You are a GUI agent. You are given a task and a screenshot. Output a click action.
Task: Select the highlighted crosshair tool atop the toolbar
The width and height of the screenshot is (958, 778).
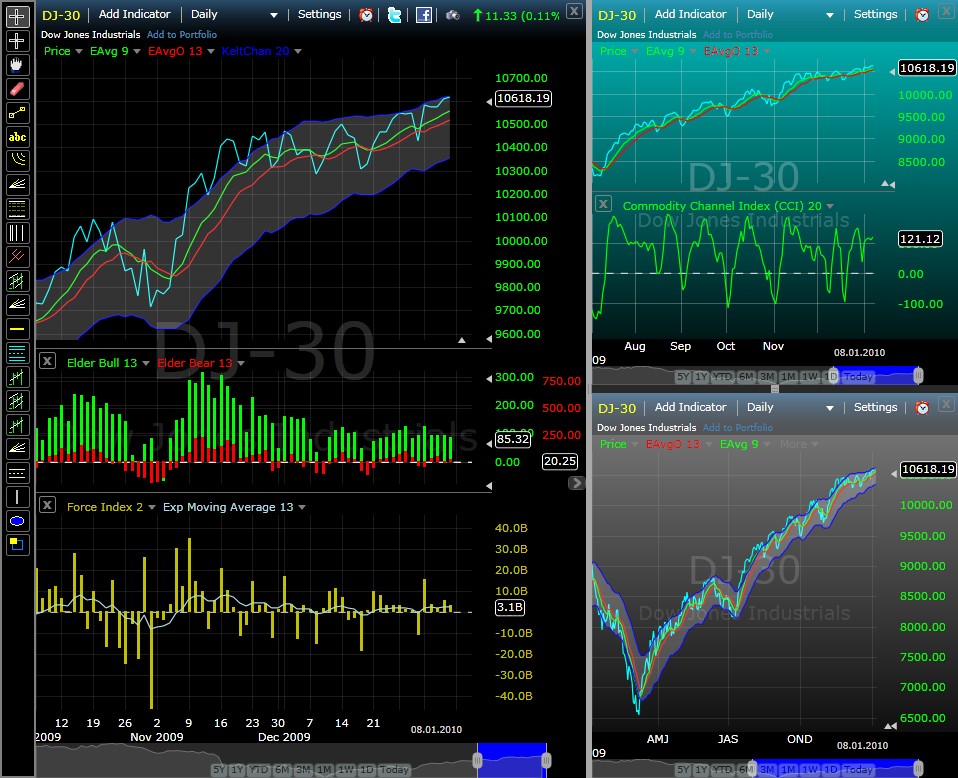pyautogui.click(x=17, y=17)
